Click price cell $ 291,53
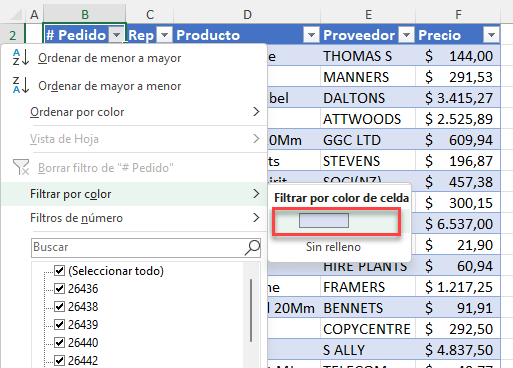Image resolution: width=513 pixels, height=368 pixels. (458, 77)
